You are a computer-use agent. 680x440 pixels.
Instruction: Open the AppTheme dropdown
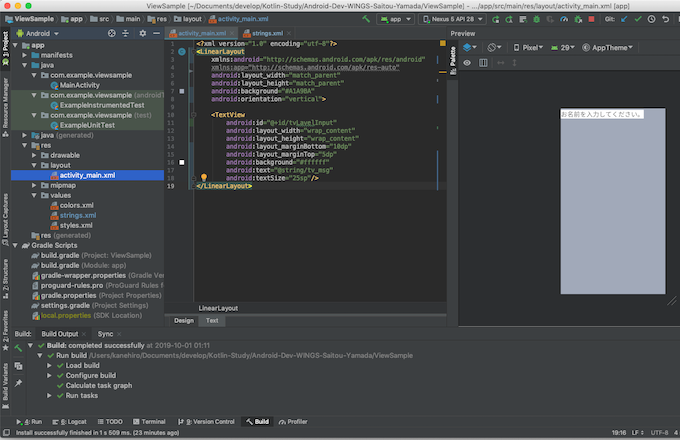tap(607, 48)
